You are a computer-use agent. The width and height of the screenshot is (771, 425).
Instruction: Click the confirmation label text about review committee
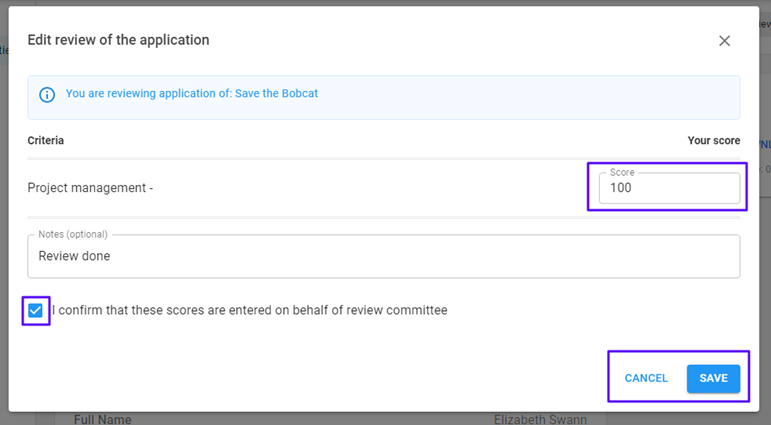[250, 310]
